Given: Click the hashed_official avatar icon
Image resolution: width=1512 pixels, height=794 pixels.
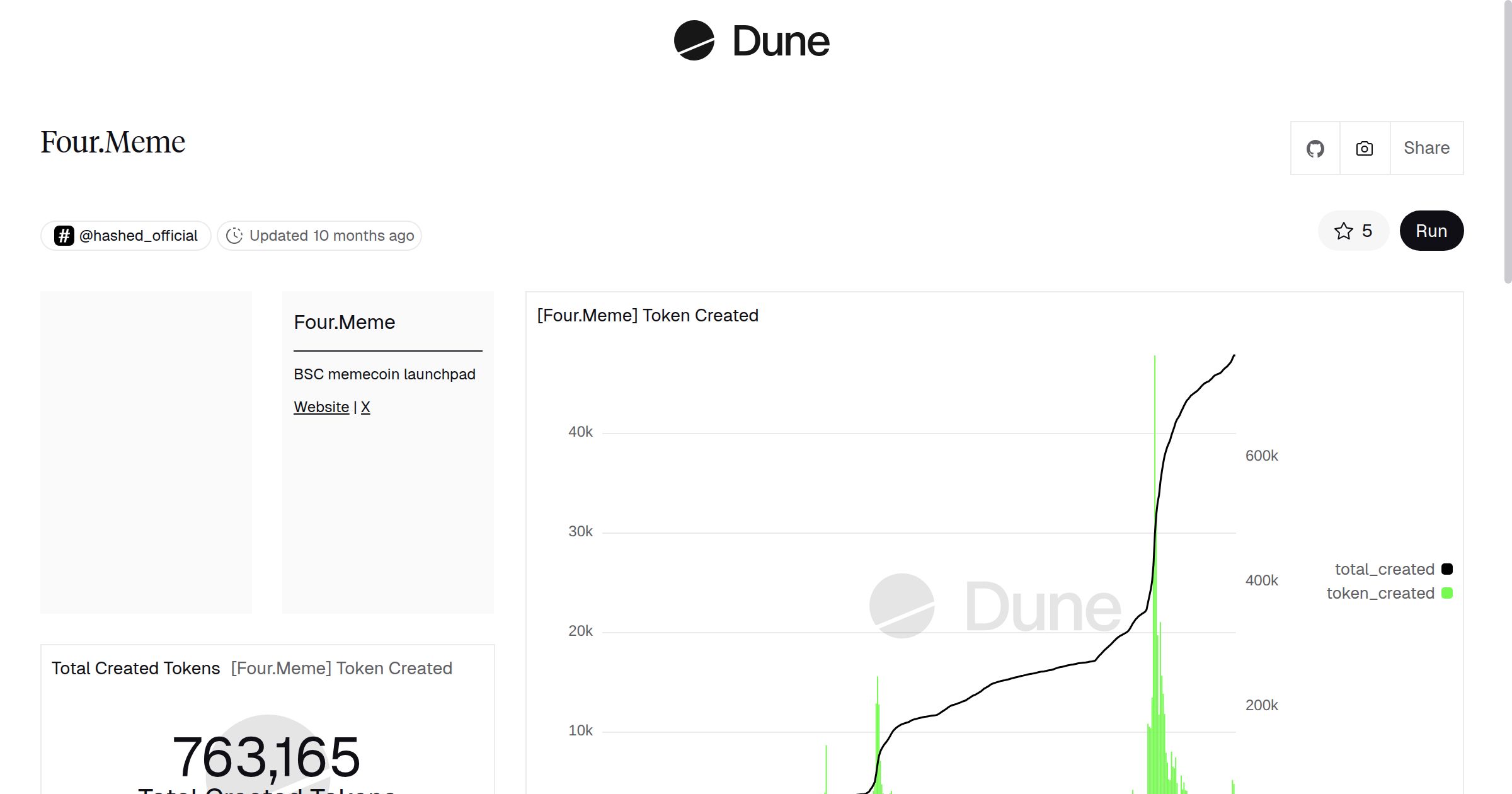Looking at the screenshot, I should (x=64, y=236).
